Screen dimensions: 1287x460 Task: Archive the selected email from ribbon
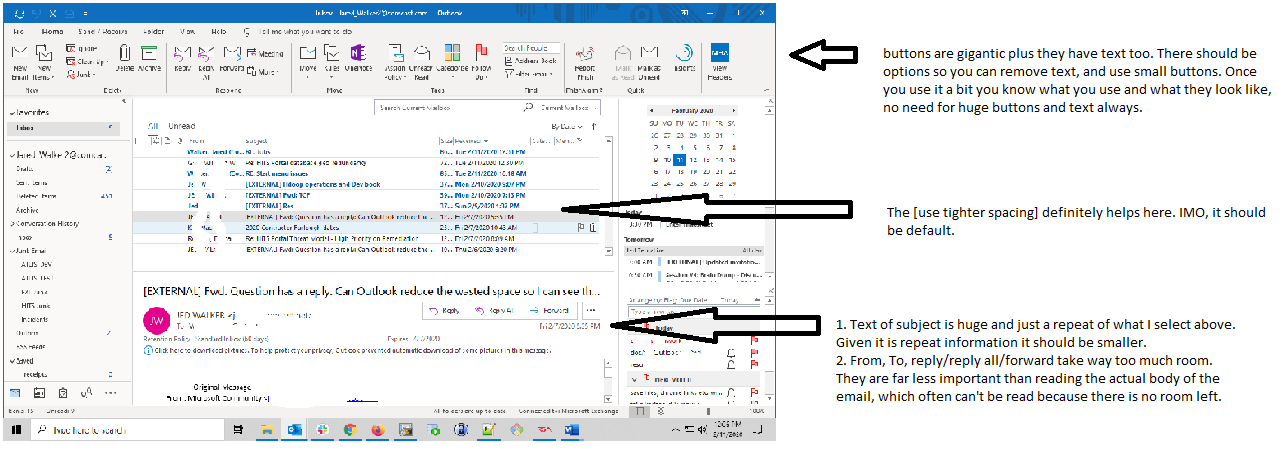point(149,59)
